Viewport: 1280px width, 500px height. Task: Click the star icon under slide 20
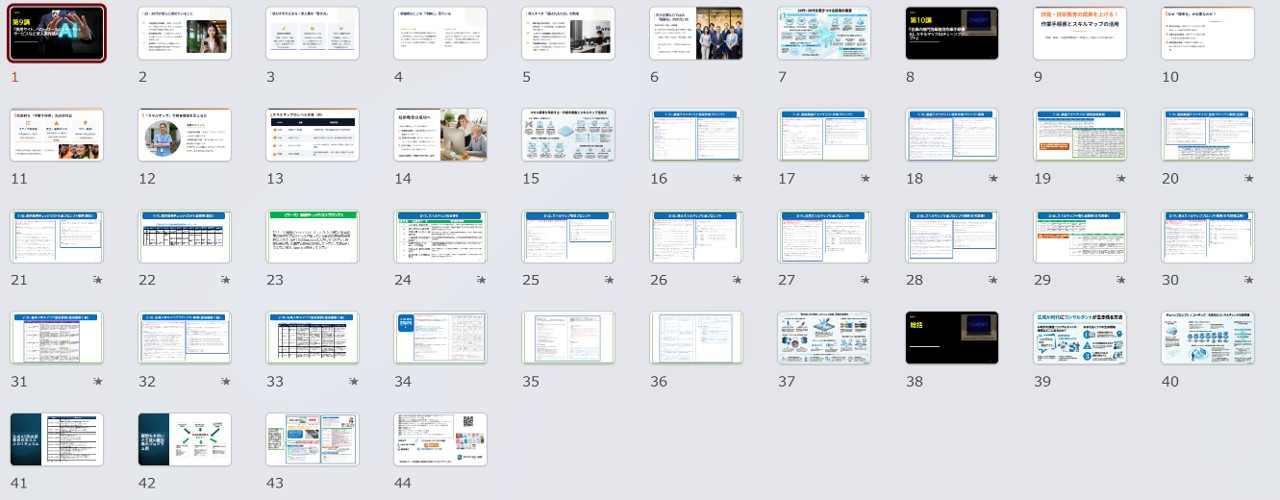[1250, 178]
